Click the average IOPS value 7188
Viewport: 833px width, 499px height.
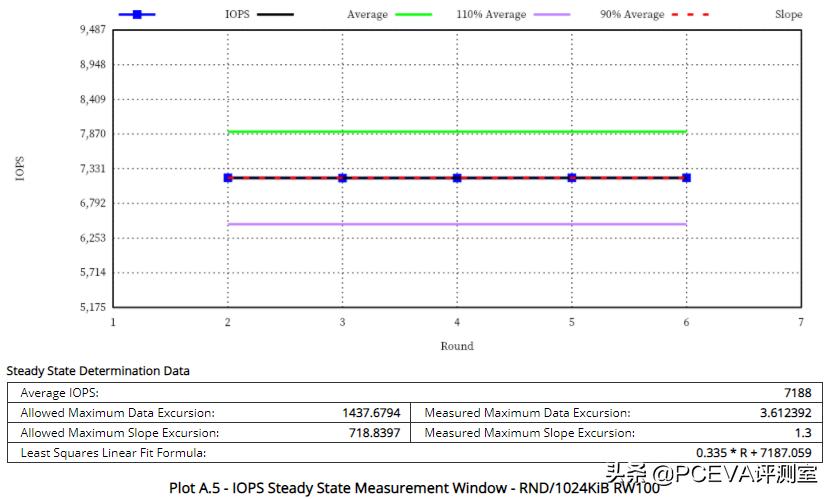click(x=798, y=393)
